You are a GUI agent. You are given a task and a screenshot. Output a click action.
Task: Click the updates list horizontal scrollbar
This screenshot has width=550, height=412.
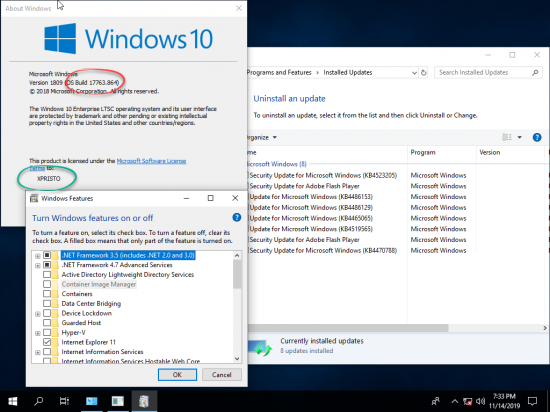[348, 328]
